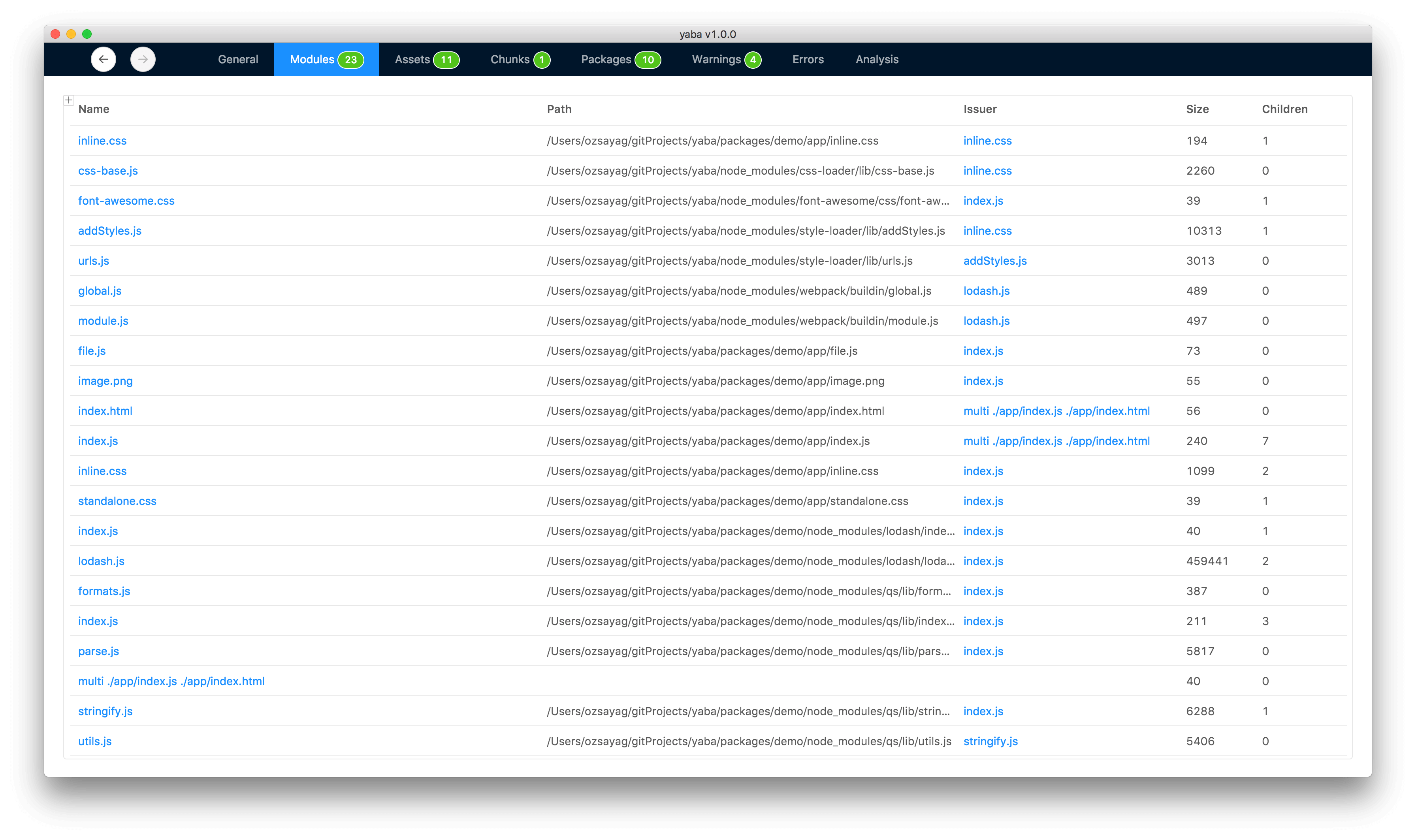Click index.js issuer in parse.js row
This screenshot has width=1416, height=840.
tap(983, 651)
